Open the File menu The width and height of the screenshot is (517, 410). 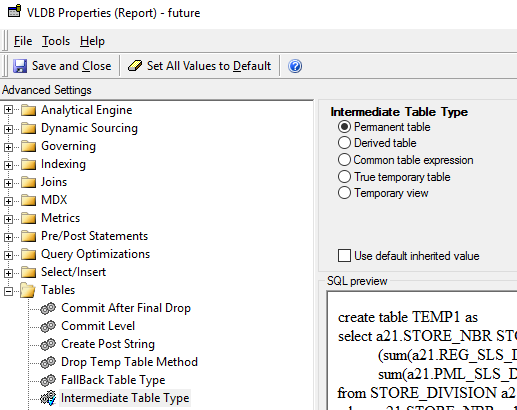click(x=23, y=41)
